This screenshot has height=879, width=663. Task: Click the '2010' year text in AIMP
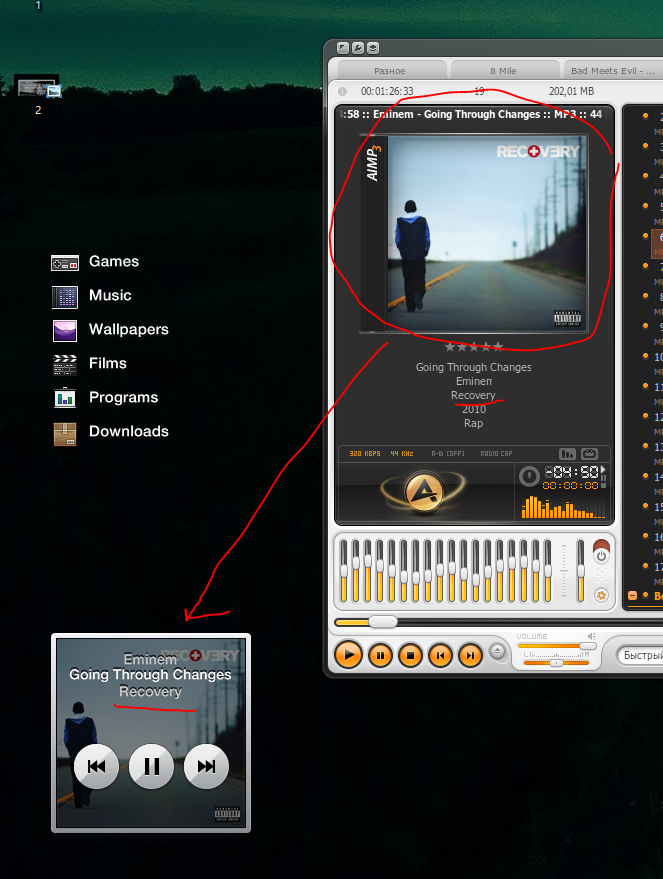point(474,409)
